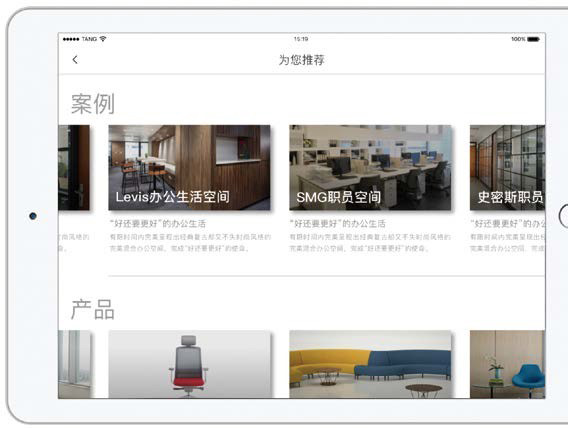Image resolution: width=568 pixels, height=428 pixels.
Task: Click the 为您推荐 page title
Action: point(301,60)
